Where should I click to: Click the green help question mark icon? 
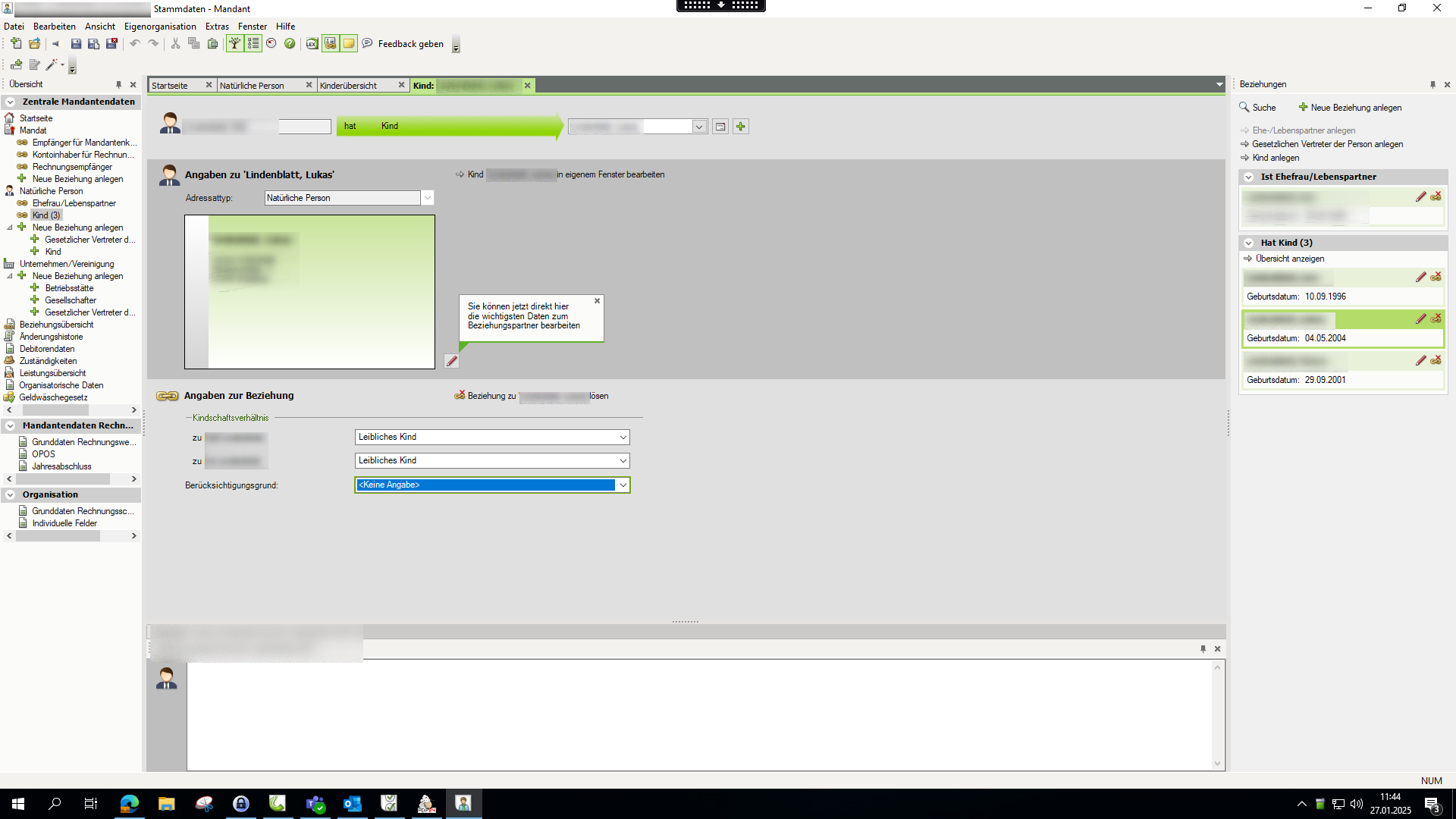click(290, 44)
